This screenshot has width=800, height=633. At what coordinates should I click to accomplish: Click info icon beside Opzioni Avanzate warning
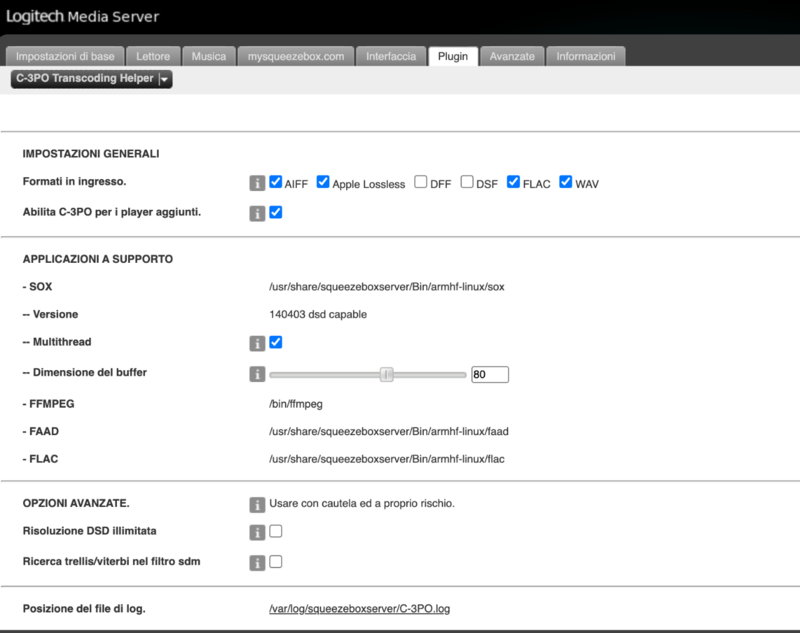[257, 503]
